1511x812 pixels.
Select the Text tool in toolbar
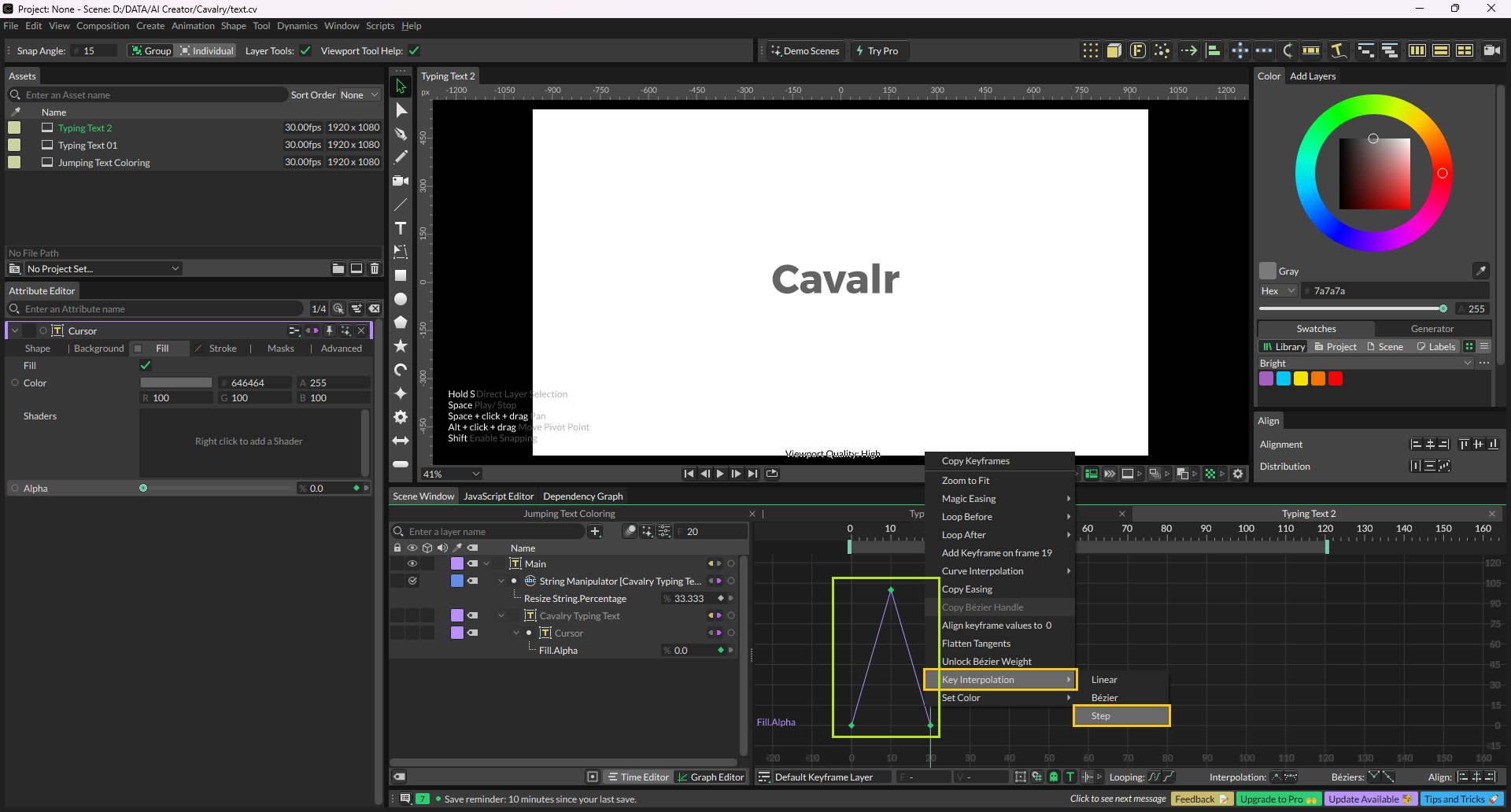point(401,228)
